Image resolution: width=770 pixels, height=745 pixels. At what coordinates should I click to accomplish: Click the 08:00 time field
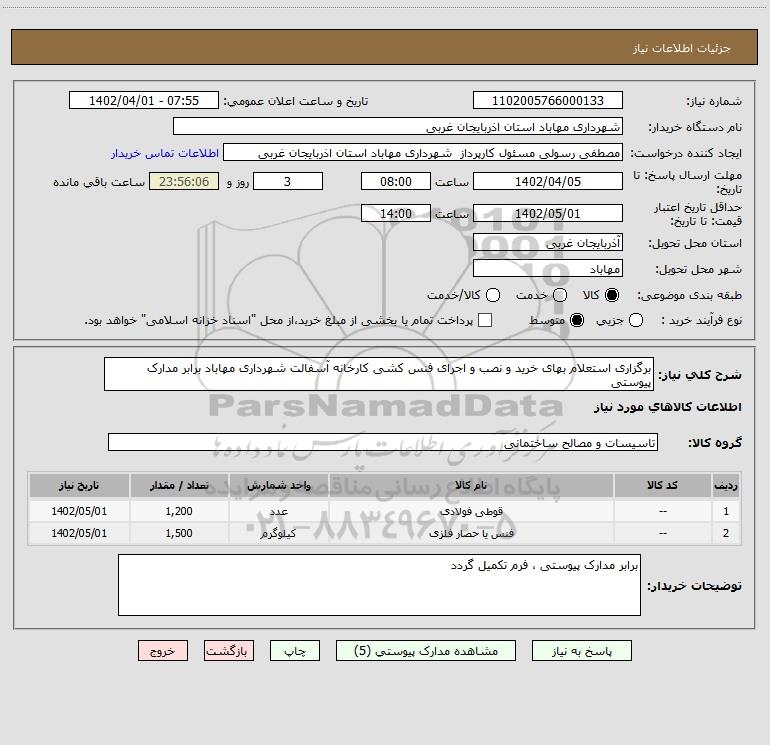396,181
